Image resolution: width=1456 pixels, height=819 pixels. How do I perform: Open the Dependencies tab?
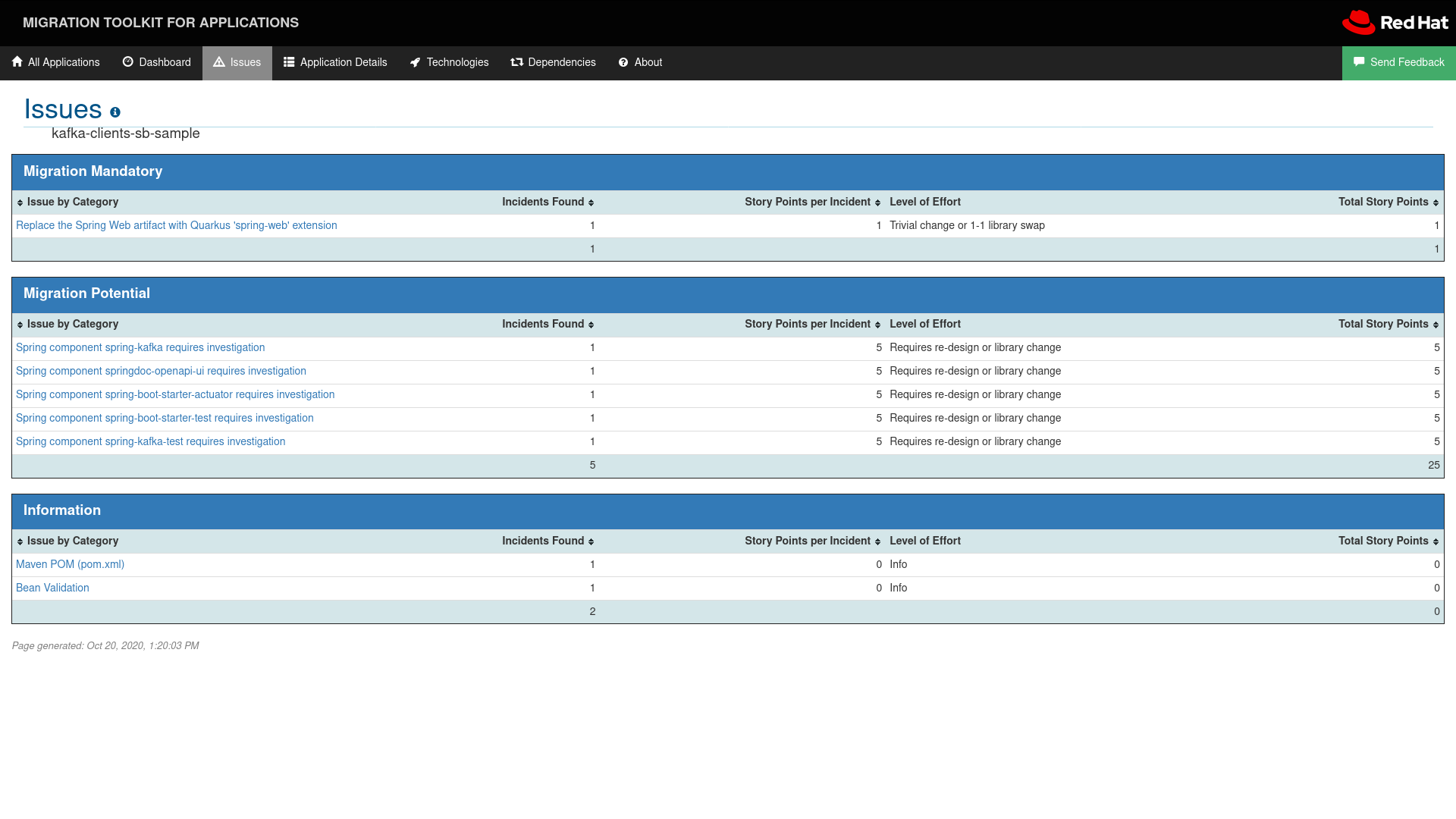tap(553, 63)
